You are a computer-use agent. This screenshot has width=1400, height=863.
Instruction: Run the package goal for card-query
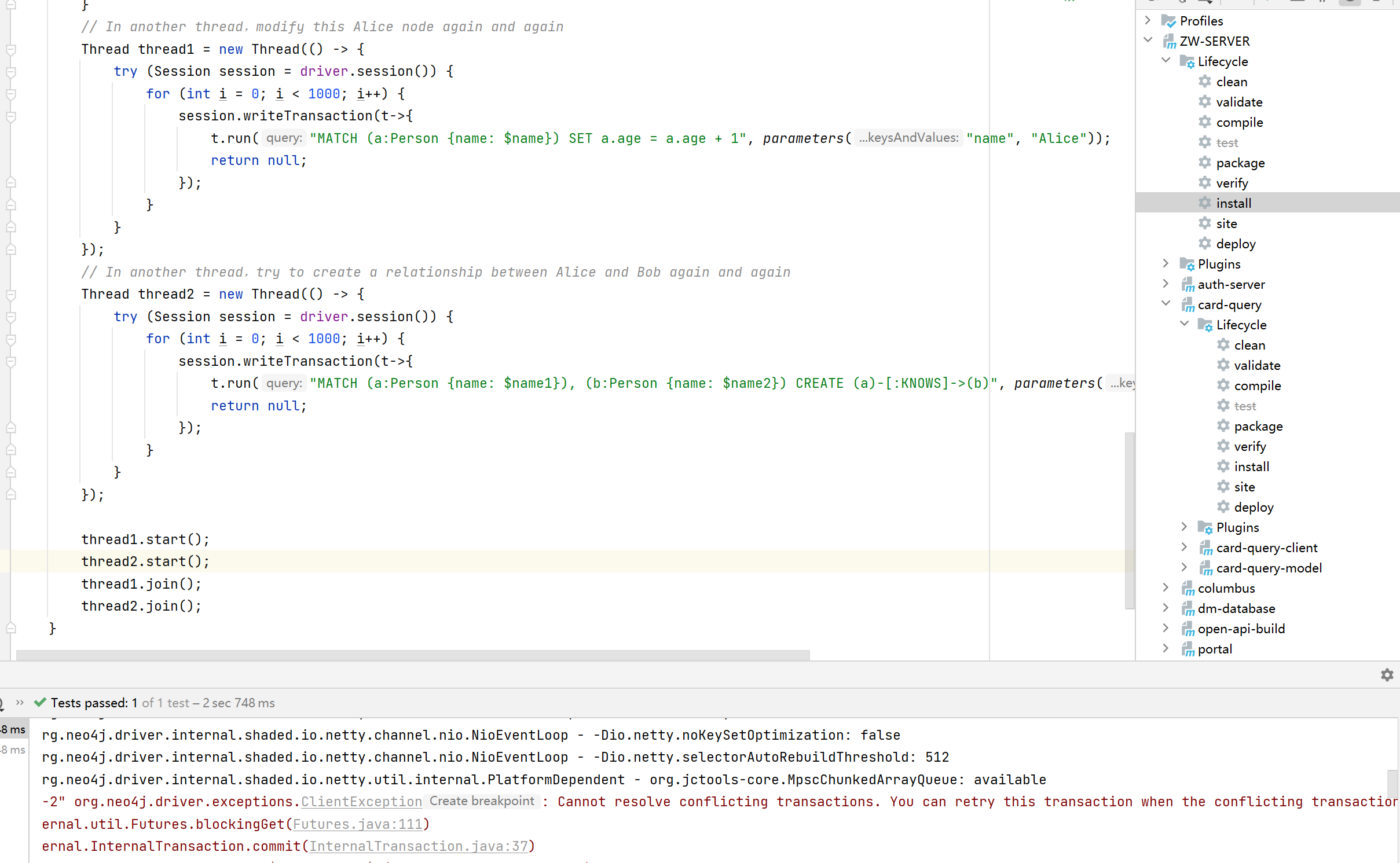1259,426
